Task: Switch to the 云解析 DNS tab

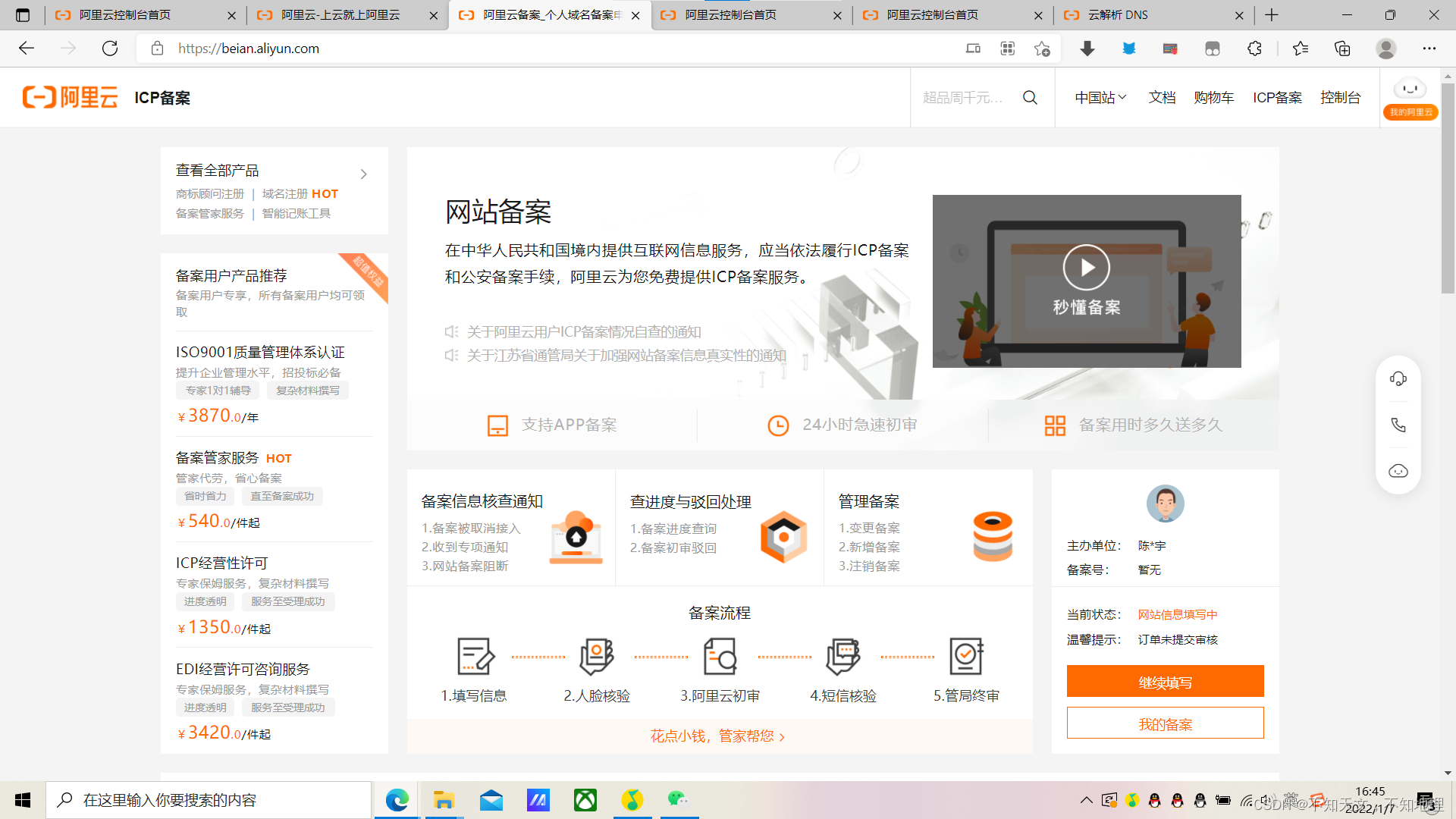Action: pyautogui.click(x=1118, y=15)
